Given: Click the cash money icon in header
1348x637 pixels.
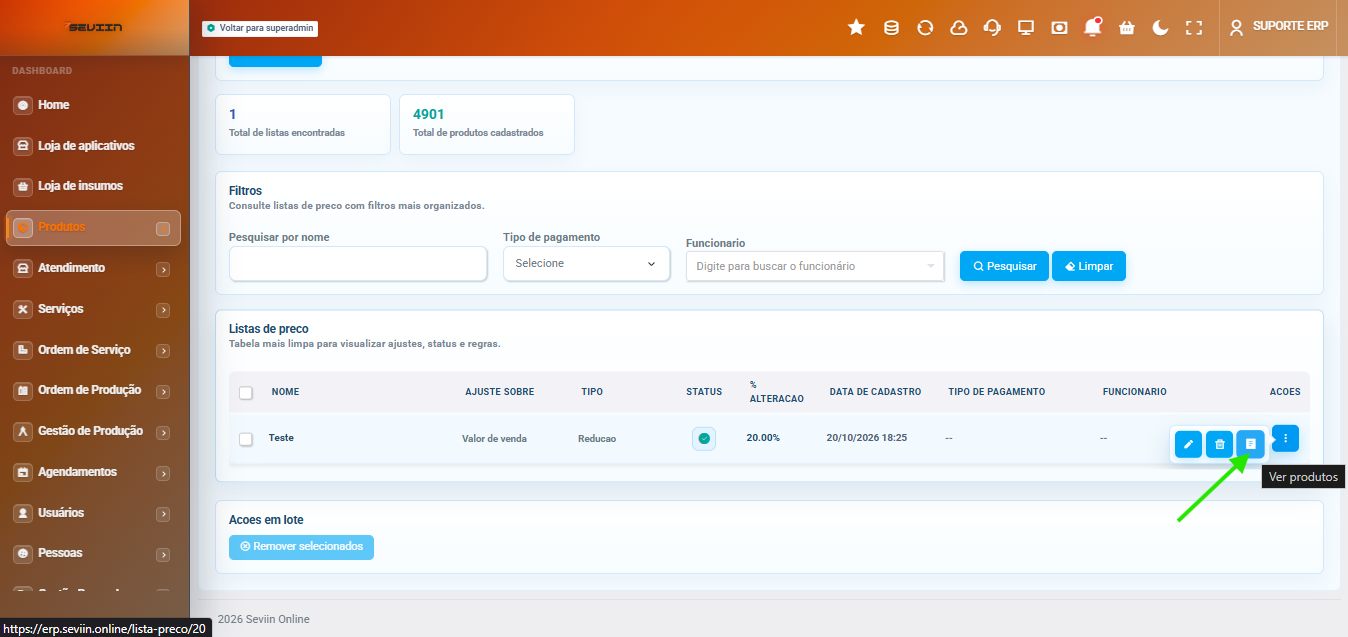Looking at the screenshot, I should point(1059,28).
